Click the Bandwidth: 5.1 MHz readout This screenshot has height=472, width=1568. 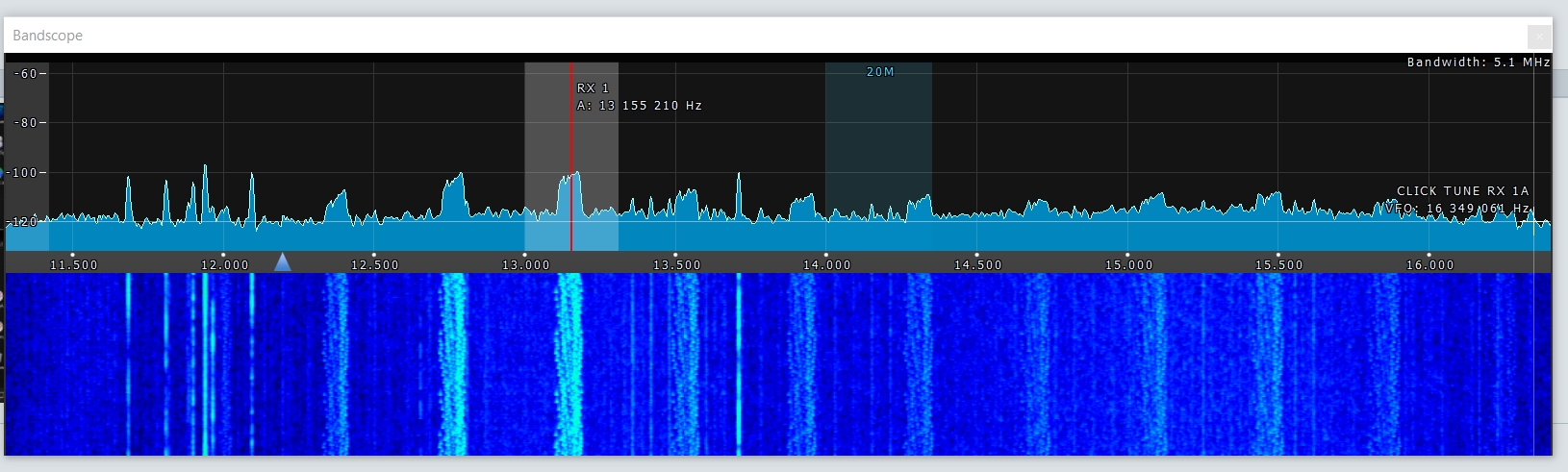tap(1478, 62)
